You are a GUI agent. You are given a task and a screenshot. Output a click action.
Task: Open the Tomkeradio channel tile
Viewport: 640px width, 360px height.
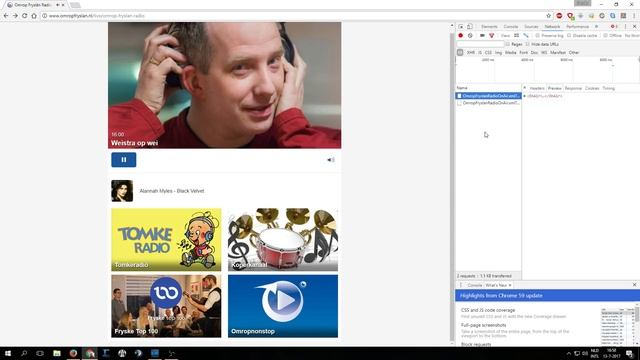coord(166,240)
